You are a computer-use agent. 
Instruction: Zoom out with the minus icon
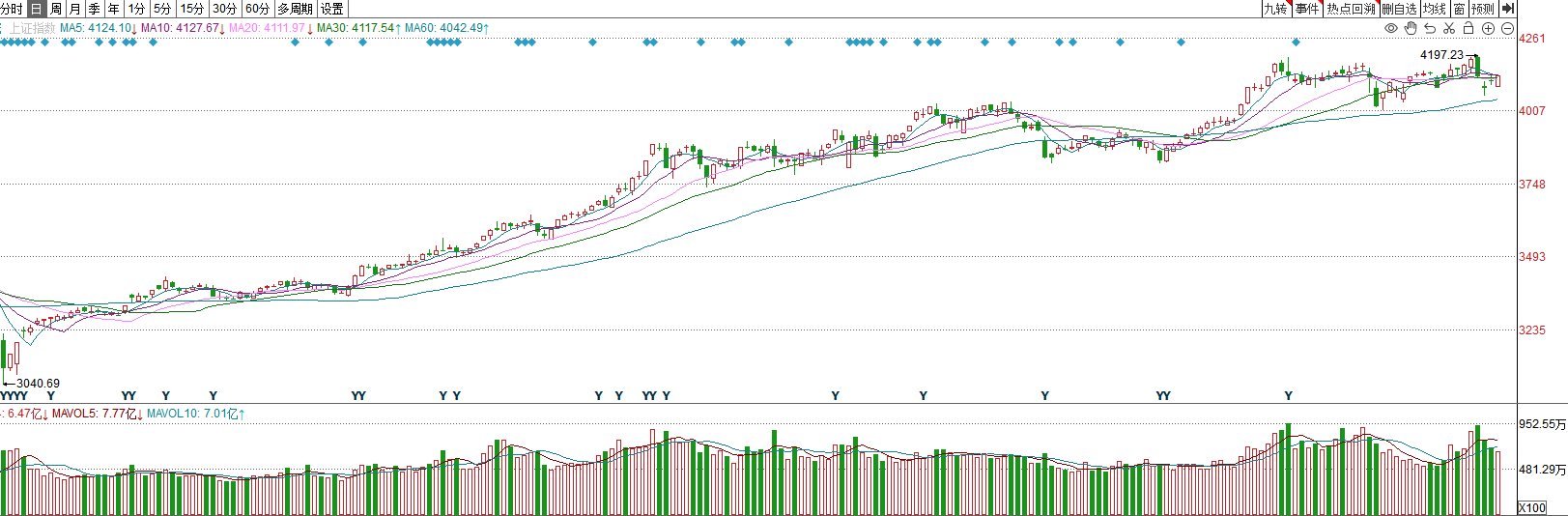tap(1507, 28)
